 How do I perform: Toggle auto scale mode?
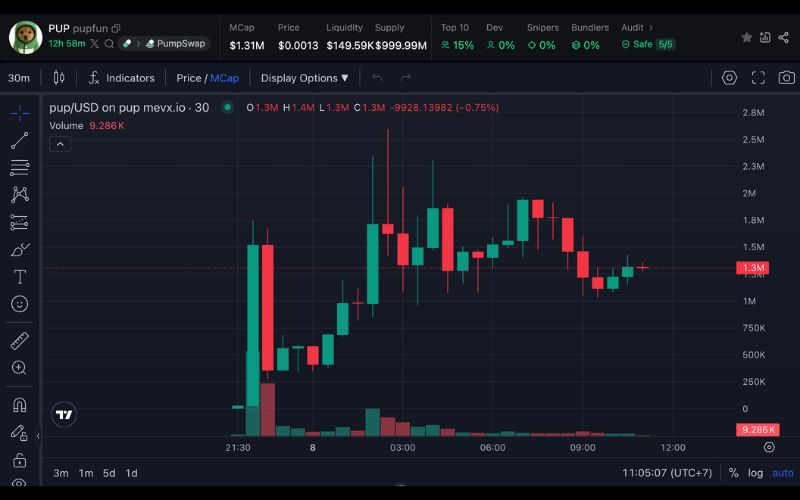pos(783,473)
